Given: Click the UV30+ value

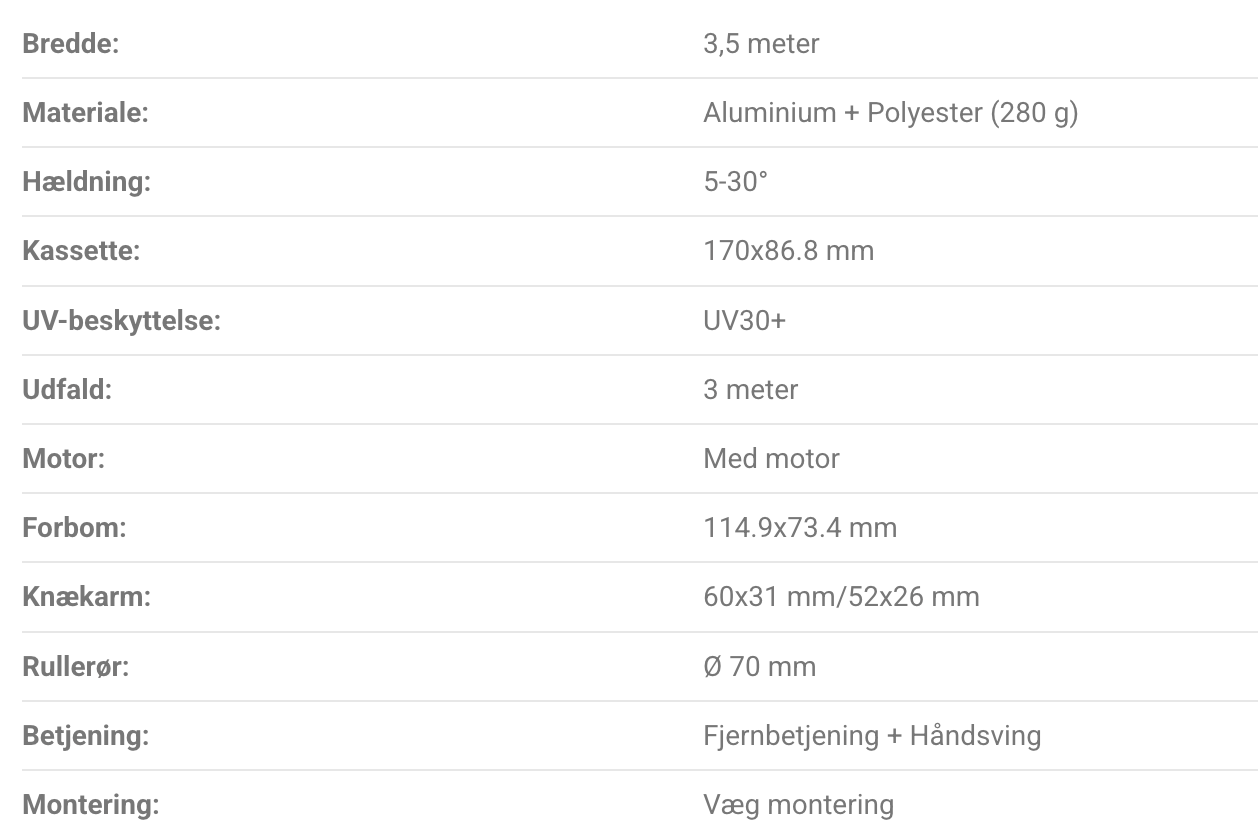Looking at the screenshot, I should point(744,321).
